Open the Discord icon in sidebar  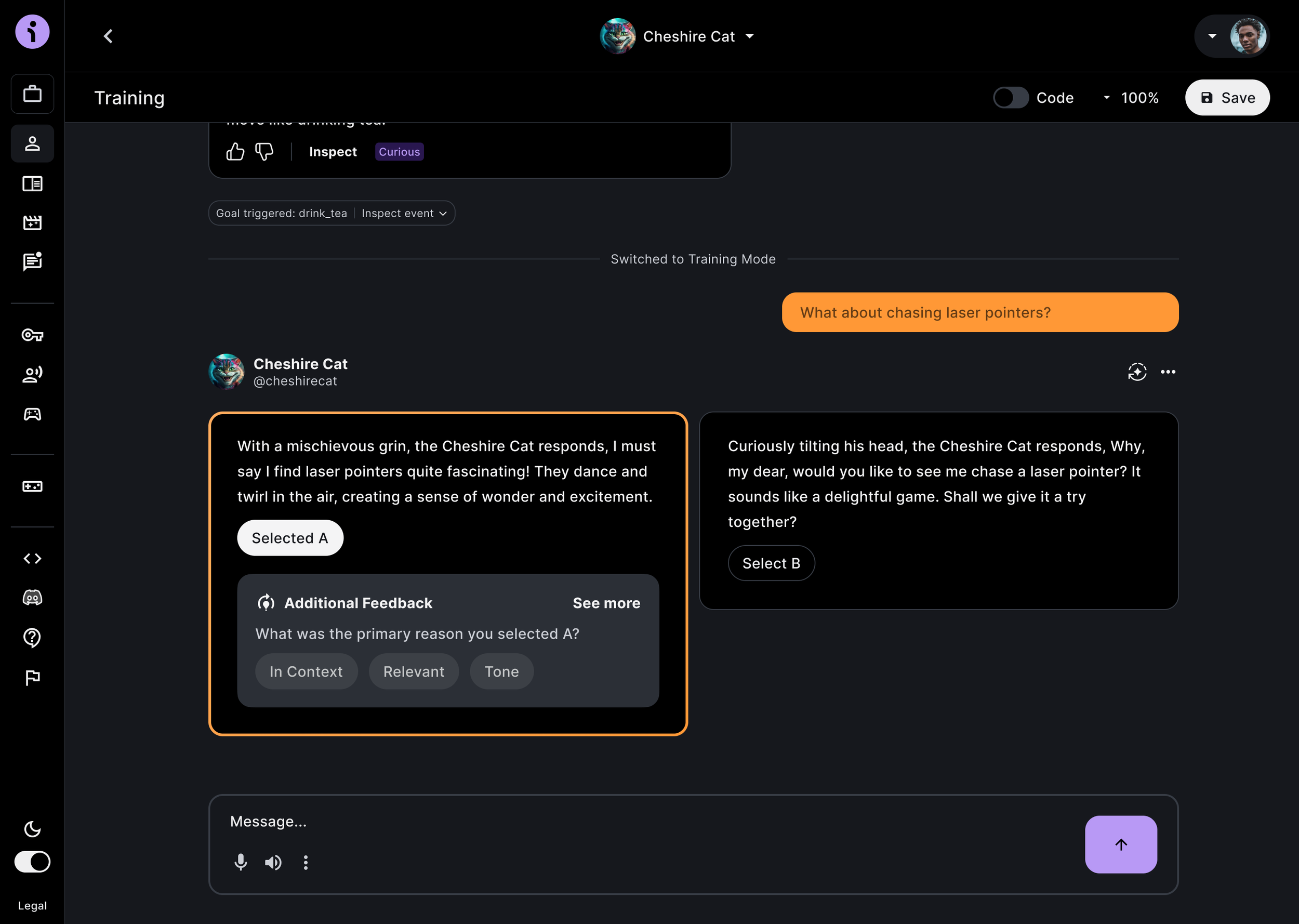(x=32, y=598)
